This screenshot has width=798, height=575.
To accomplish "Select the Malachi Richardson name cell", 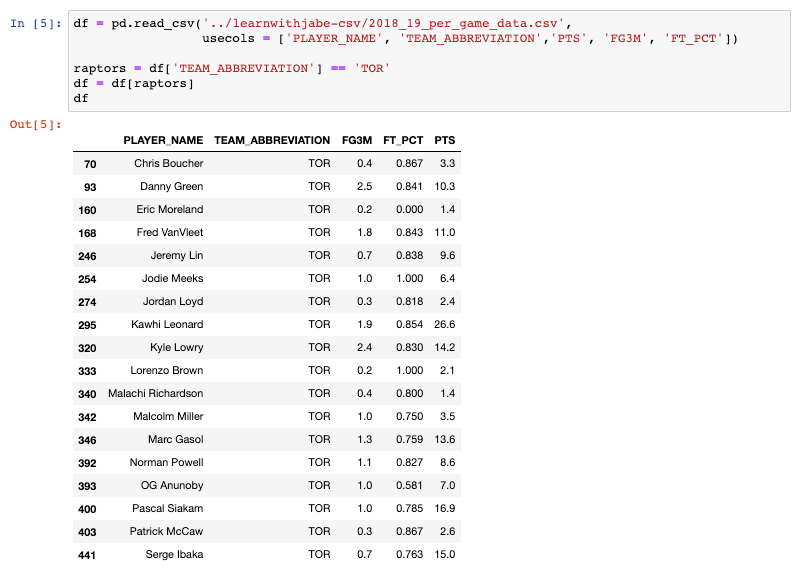I will click(x=155, y=393).
